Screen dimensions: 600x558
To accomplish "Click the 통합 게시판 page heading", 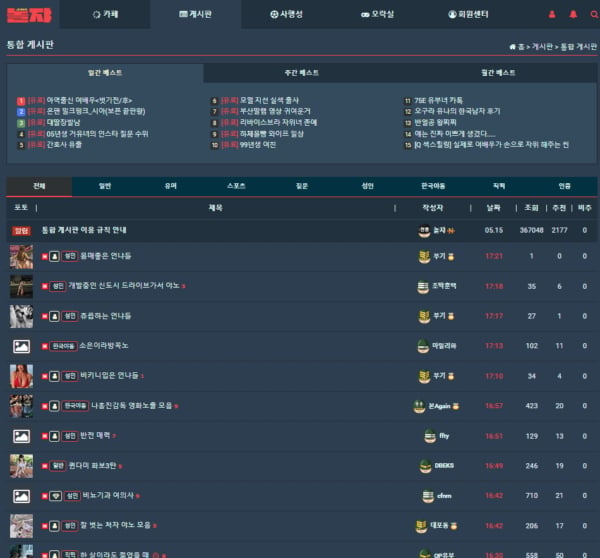I will (30, 45).
